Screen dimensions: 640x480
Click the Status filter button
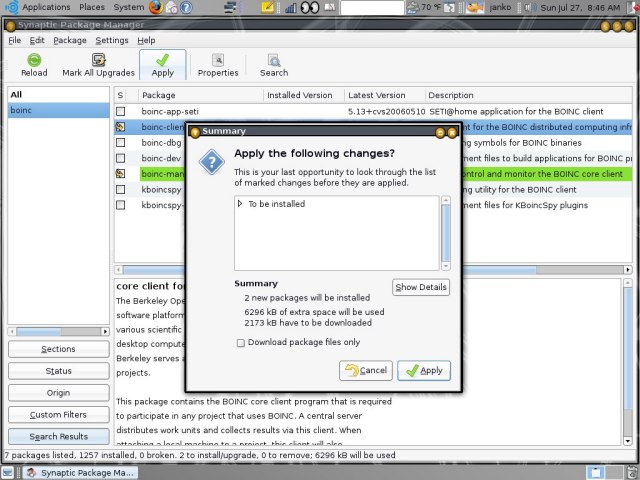coord(58,371)
